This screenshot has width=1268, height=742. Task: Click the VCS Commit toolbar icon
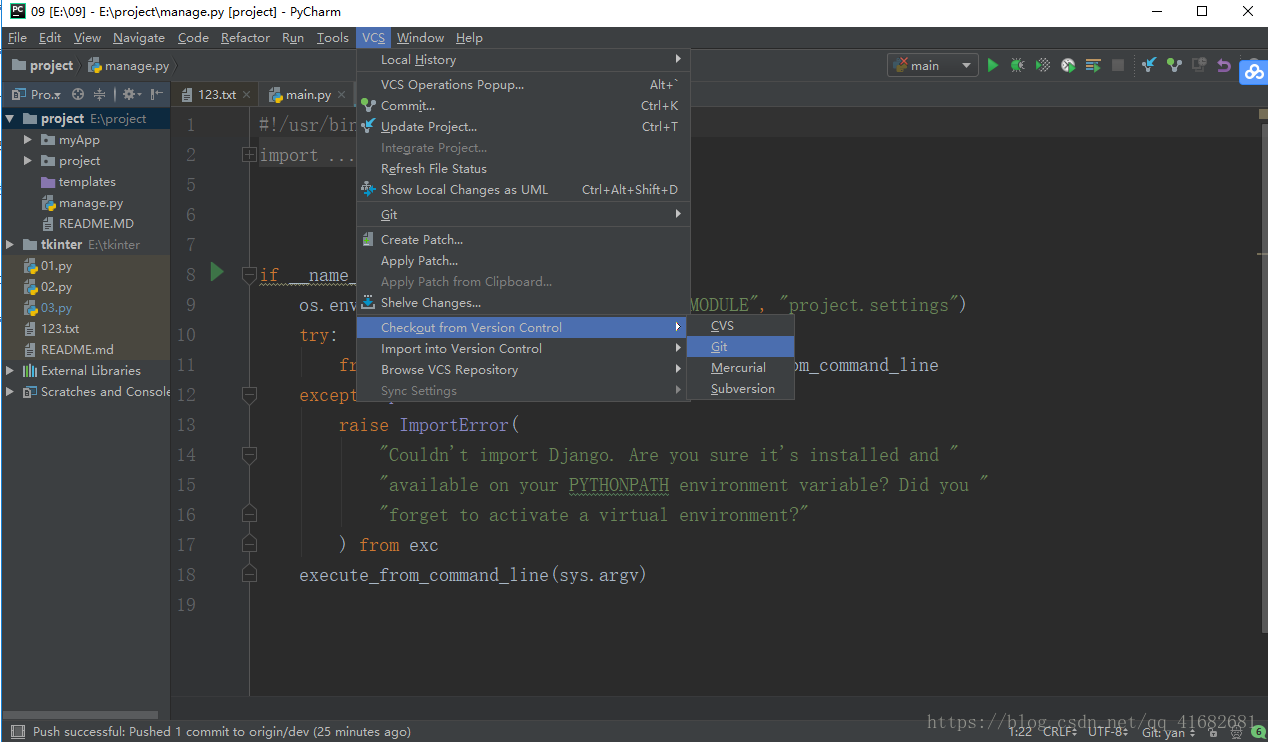(1174, 65)
